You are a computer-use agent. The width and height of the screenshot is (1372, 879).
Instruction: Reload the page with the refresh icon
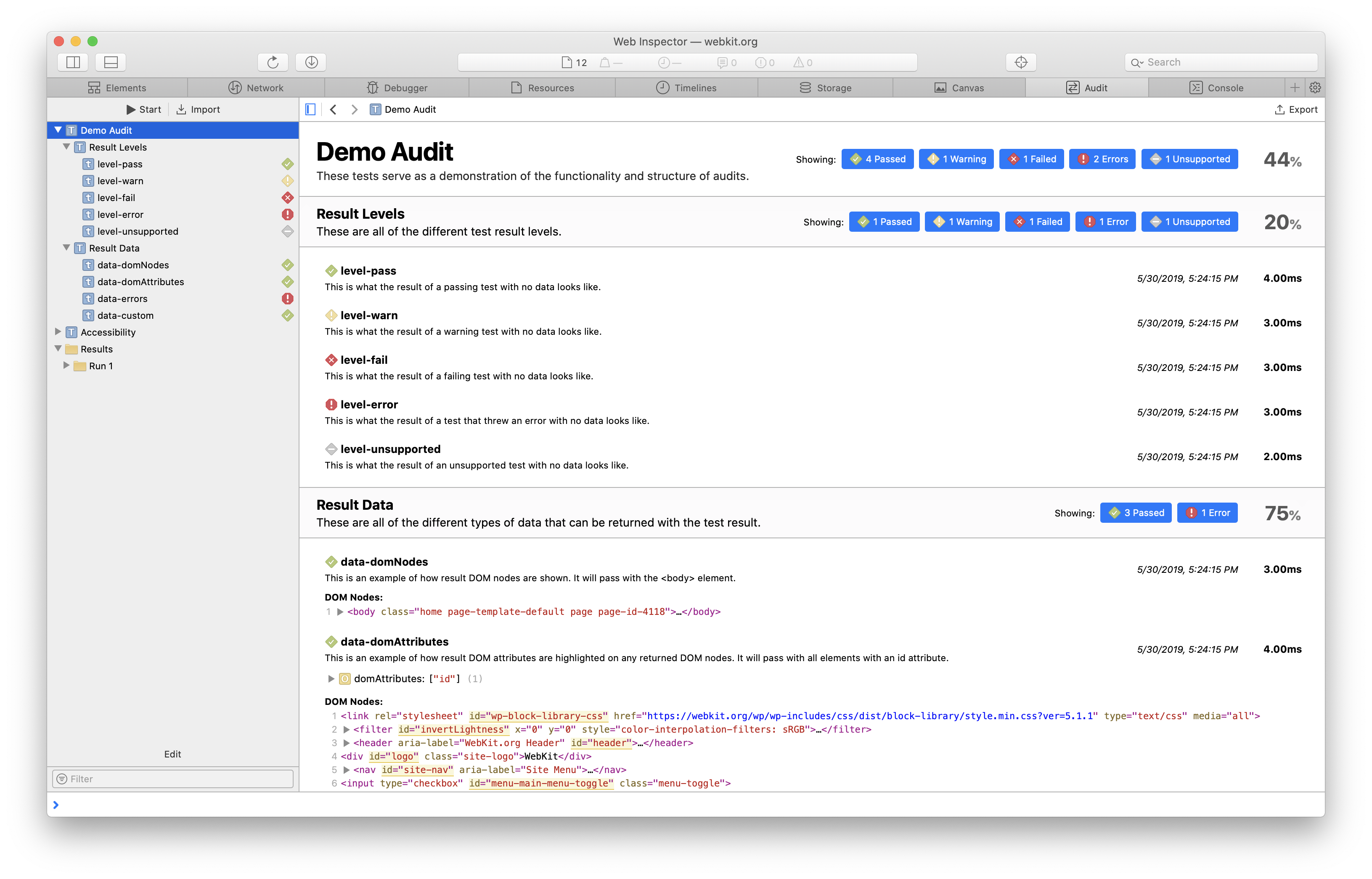[273, 62]
